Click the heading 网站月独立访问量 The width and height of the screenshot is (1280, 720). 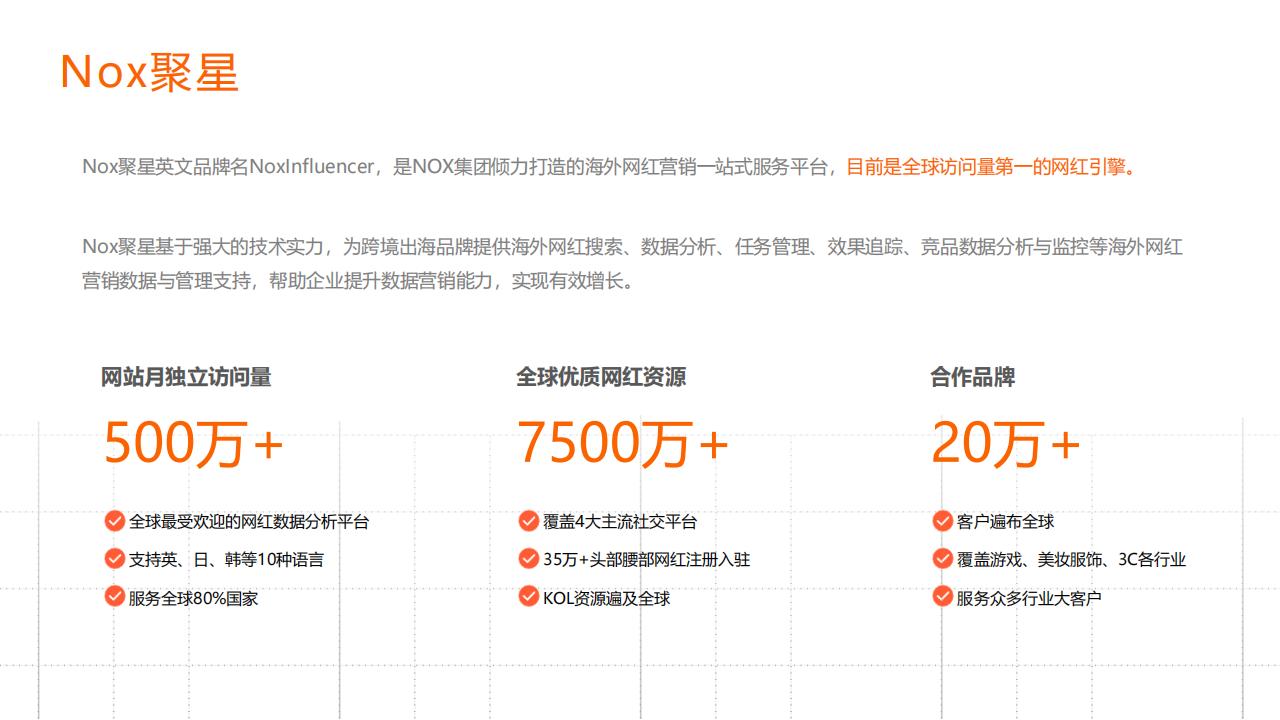pyautogui.click(x=186, y=377)
